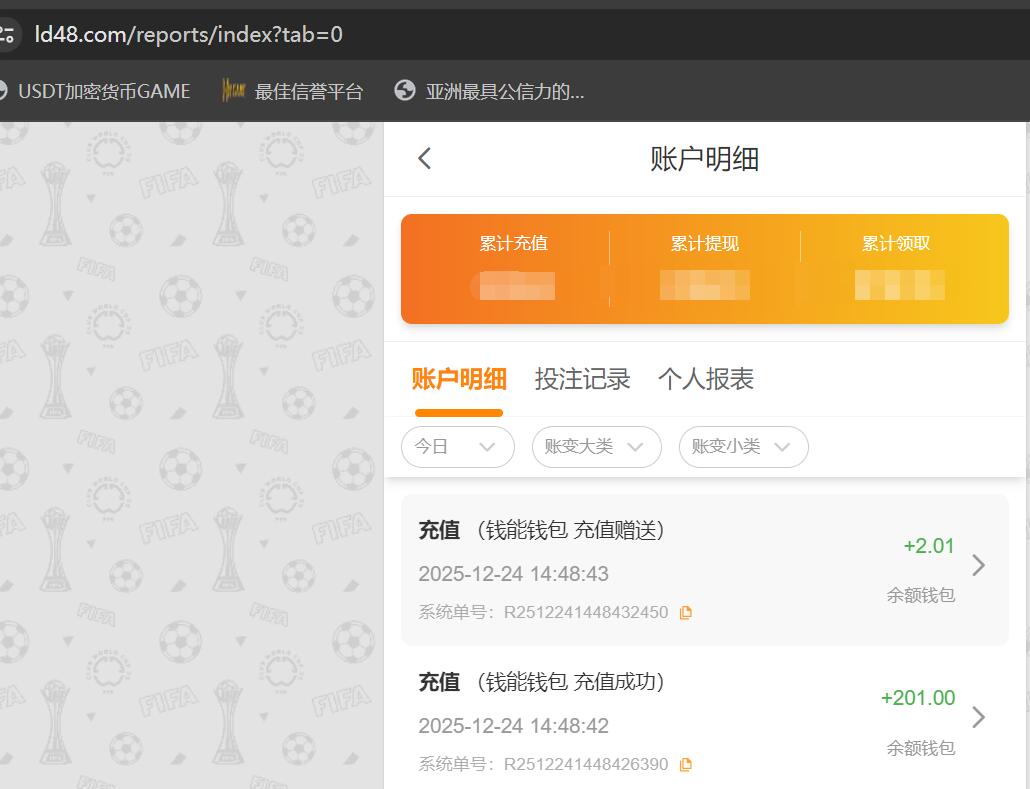Click the 最佳信誉平台 bookmark icon
The height and width of the screenshot is (789, 1030).
click(x=232, y=90)
